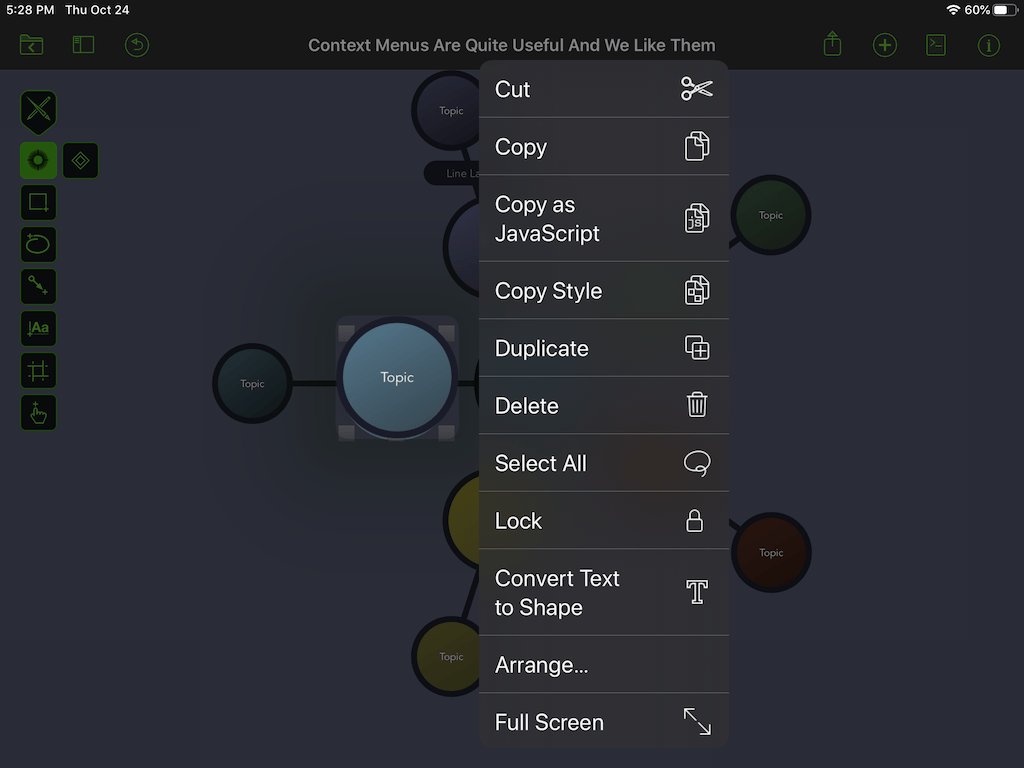Open the document browser folder icon
The height and width of the screenshot is (768, 1024).
tap(31, 45)
